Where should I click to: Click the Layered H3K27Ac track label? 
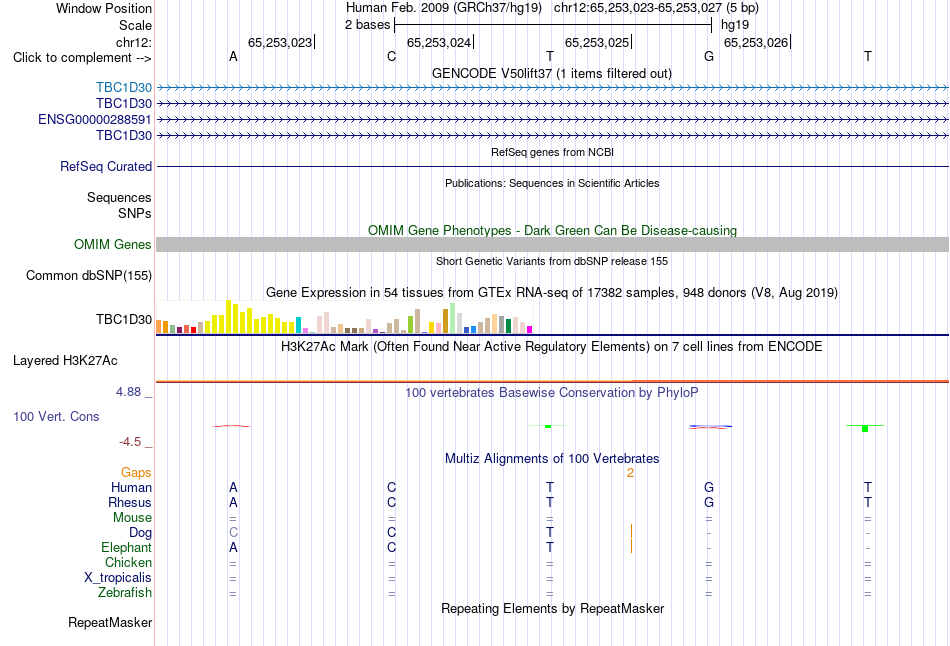click(x=65, y=361)
